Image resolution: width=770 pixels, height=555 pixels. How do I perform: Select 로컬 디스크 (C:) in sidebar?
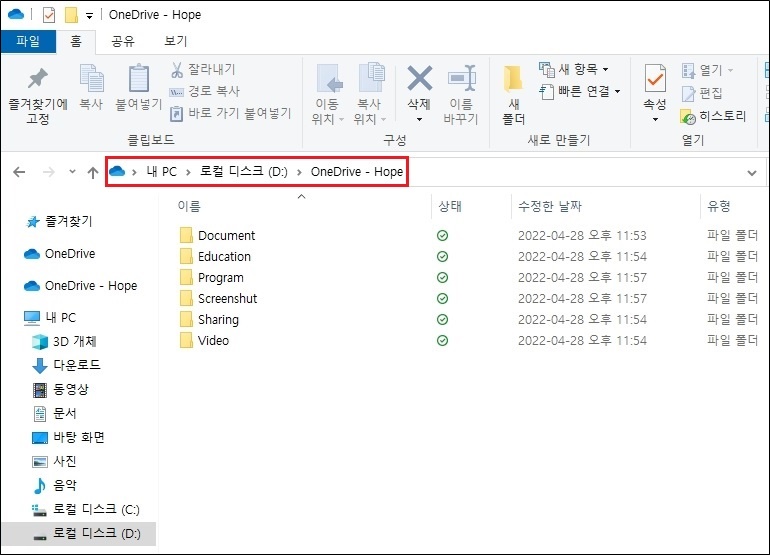pyautogui.click(x=85, y=510)
